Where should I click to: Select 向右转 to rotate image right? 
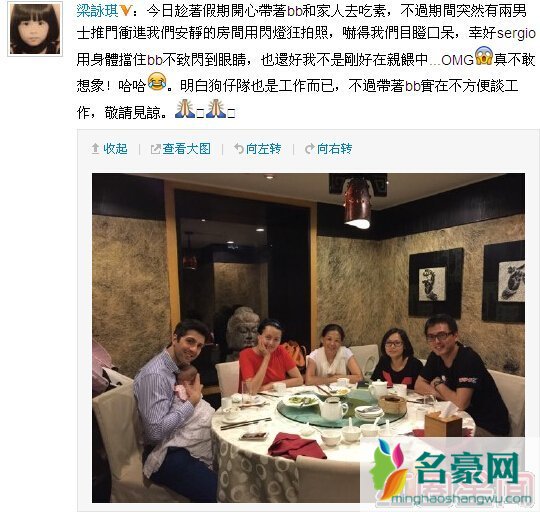point(334,149)
